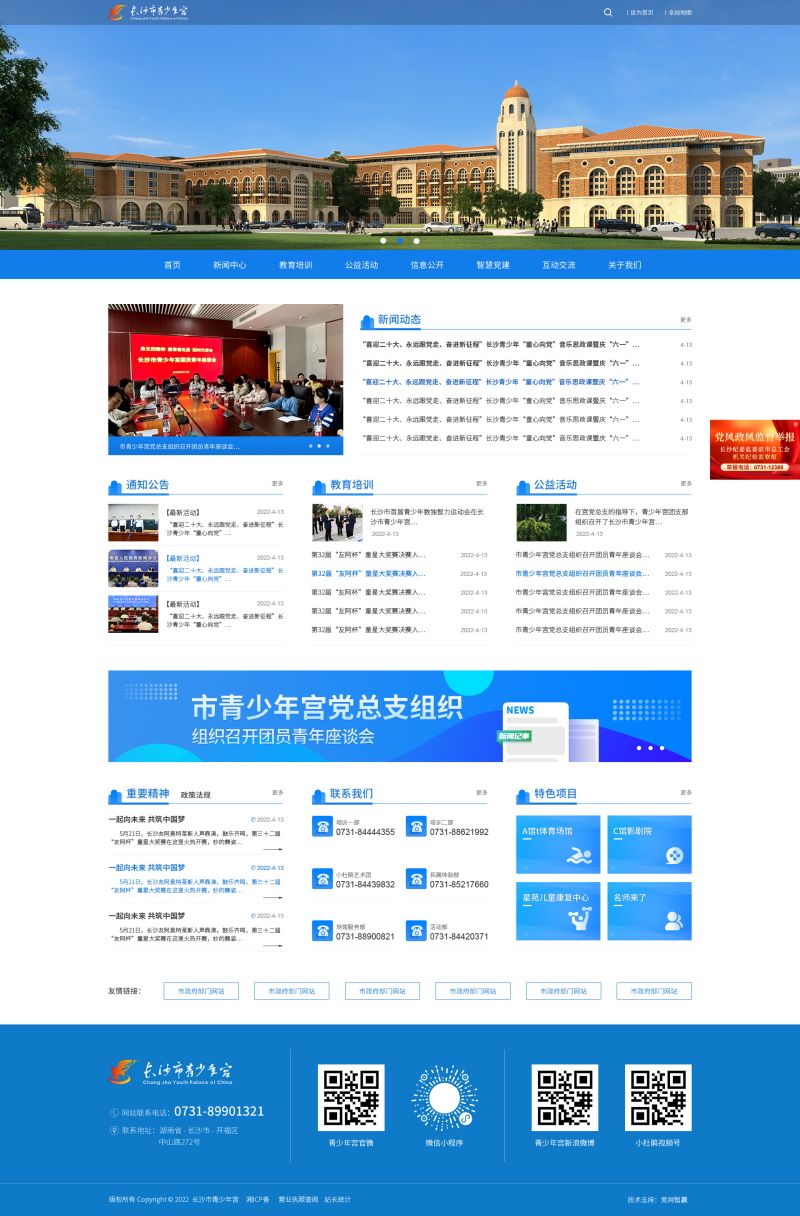Open the A馆t体育场馆 swimming tile
Screen dimensions: 800x1216
[x=558, y=844]
